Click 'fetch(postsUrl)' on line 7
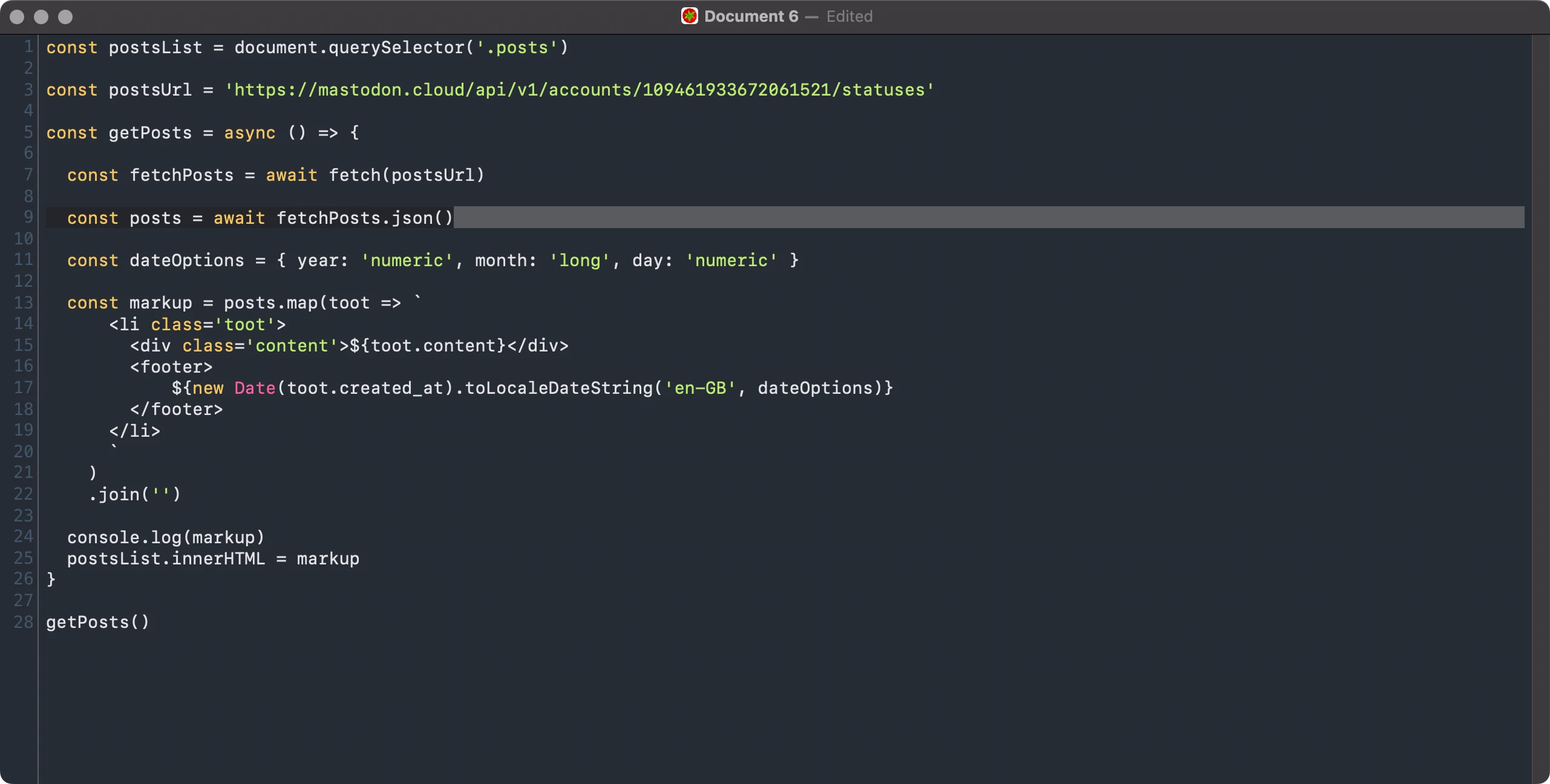 (x=407, y=175)
